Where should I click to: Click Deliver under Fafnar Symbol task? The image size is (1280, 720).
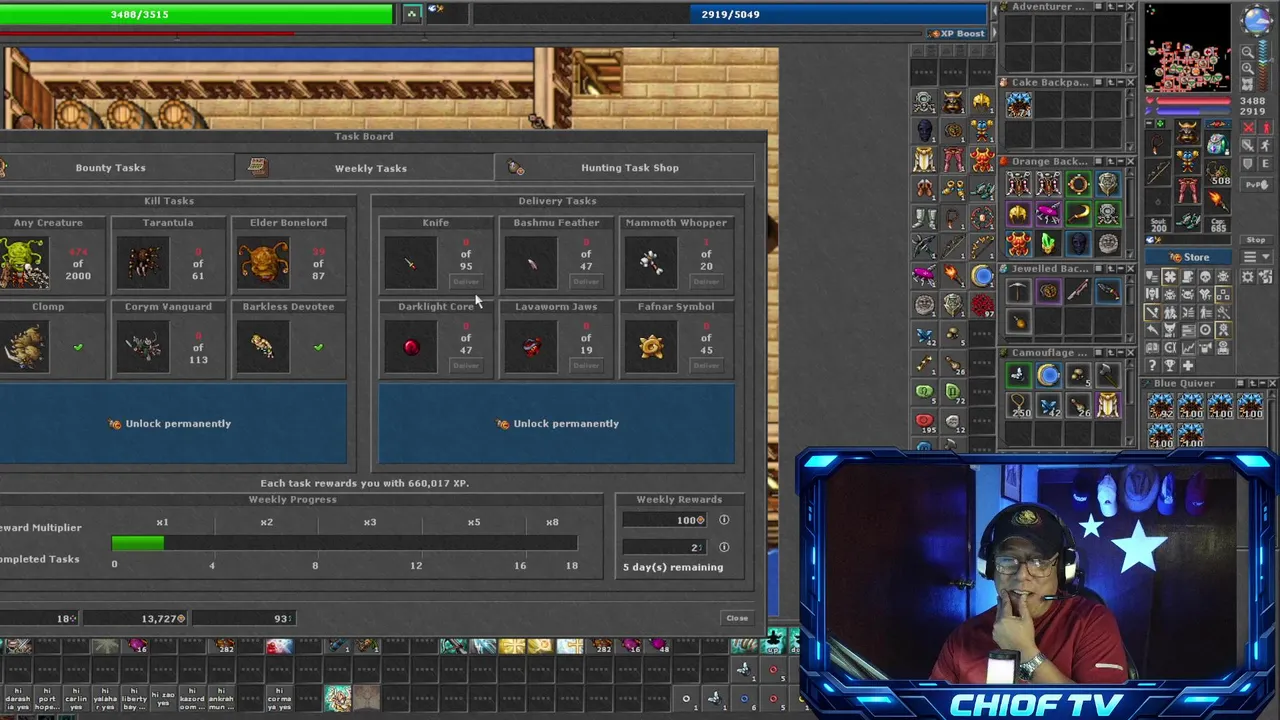click(x=706, y=366)
